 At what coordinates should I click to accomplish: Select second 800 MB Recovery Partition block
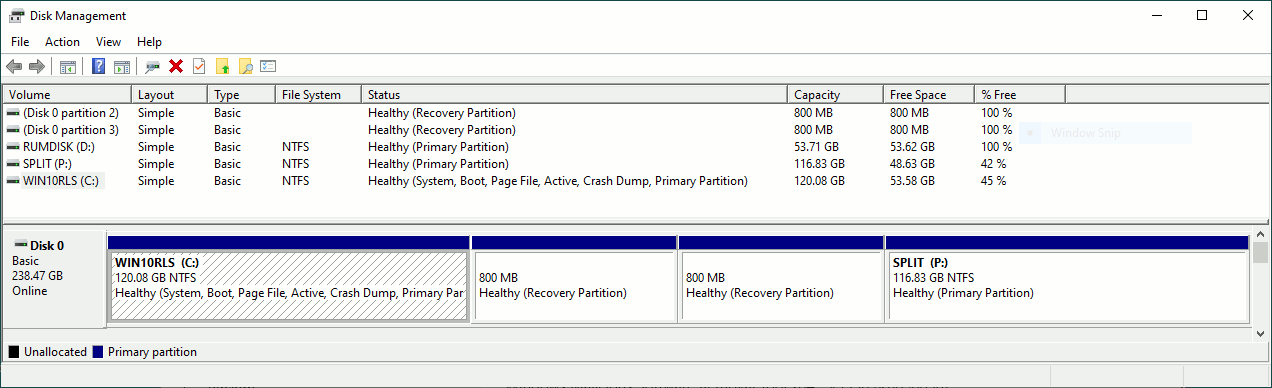[781, 279]
